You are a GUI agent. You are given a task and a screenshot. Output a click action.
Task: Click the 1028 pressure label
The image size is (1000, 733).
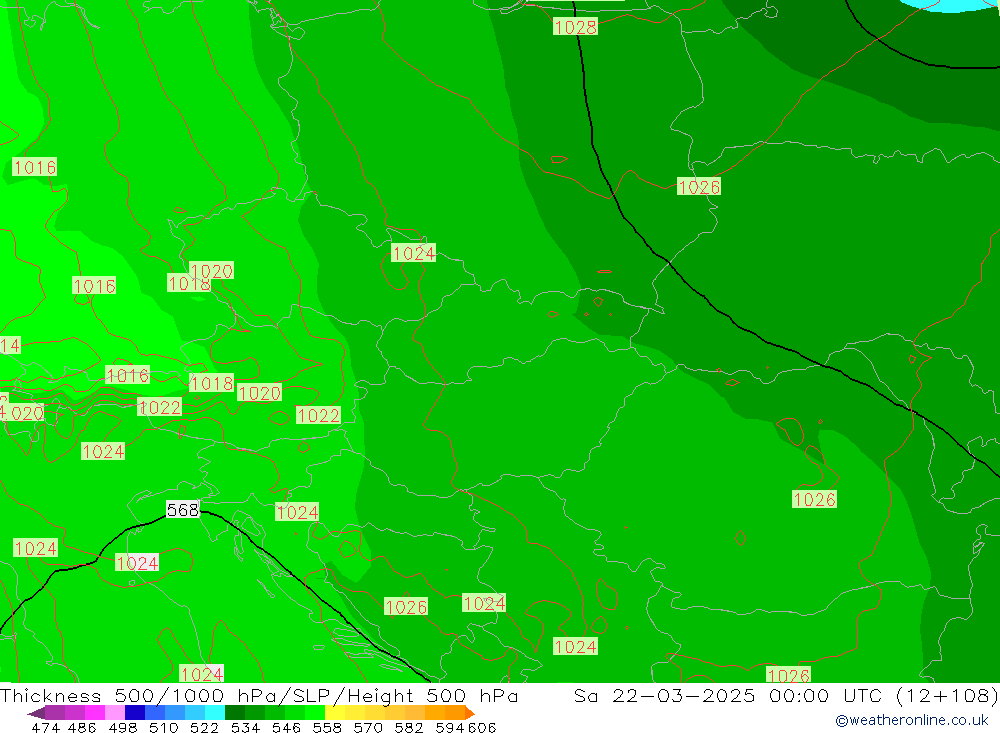575,27
